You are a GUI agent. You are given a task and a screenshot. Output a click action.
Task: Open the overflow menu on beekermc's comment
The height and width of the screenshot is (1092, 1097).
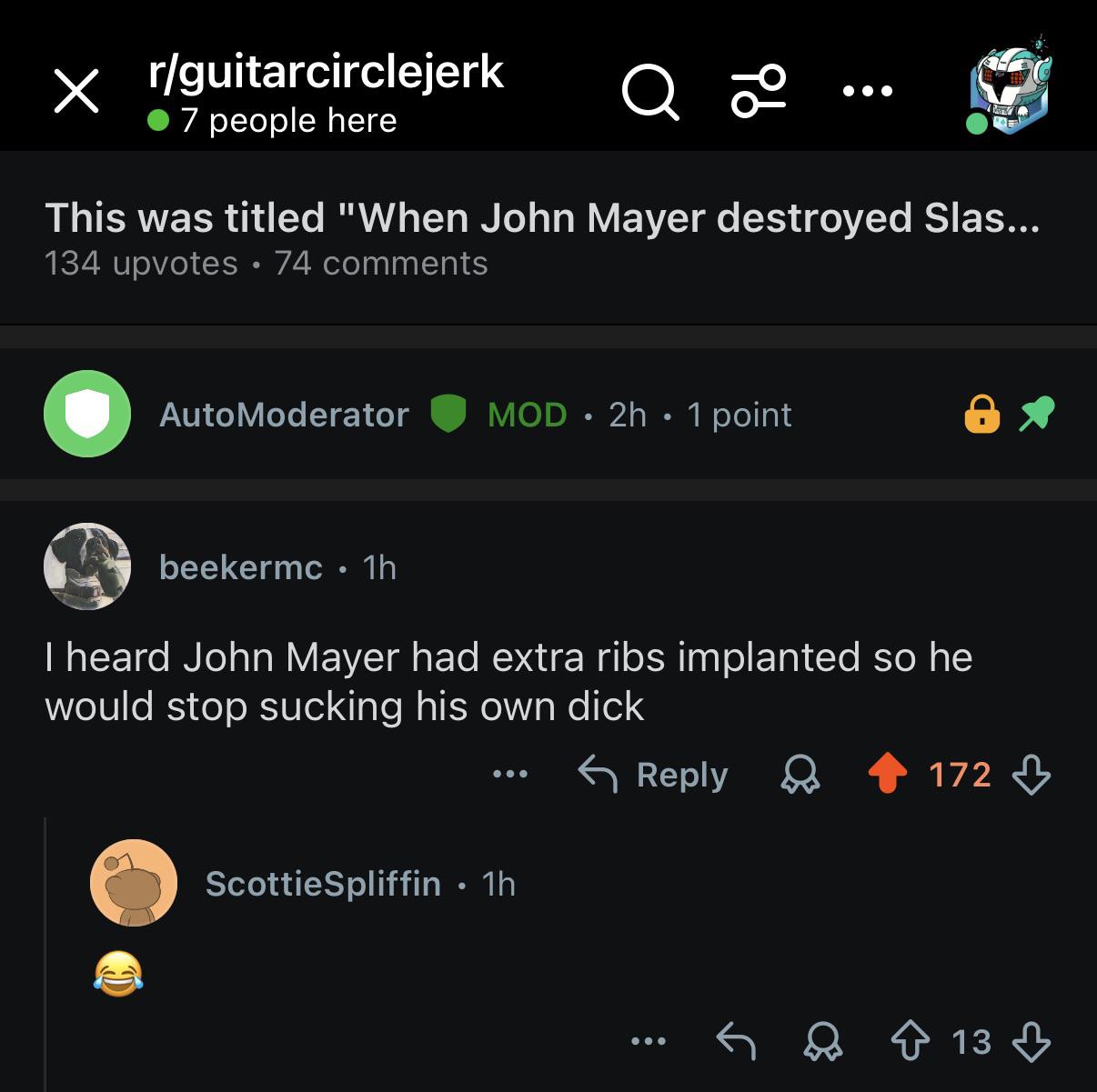[x=510, y=776]
